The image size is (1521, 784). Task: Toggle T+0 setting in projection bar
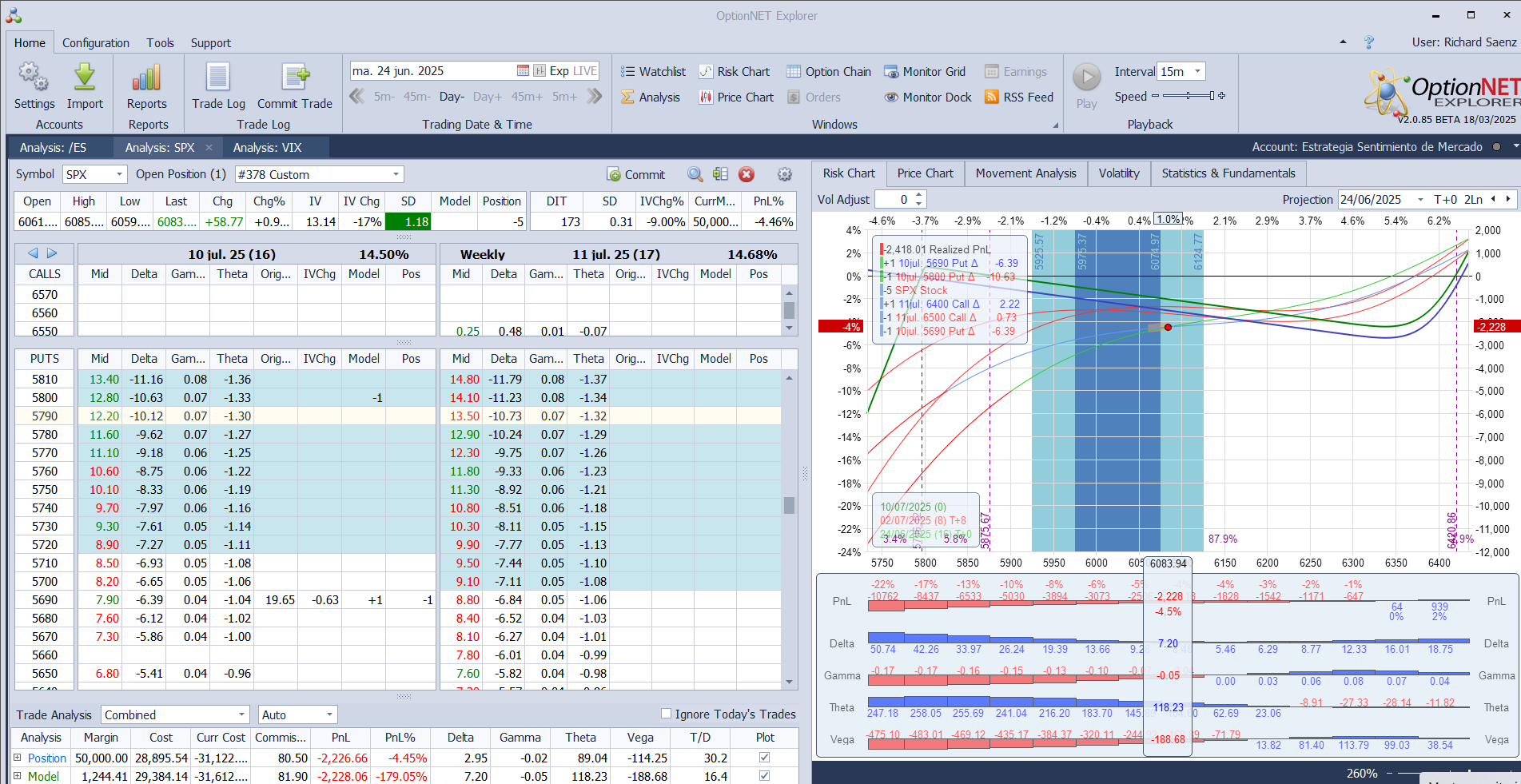[1445, 199]
